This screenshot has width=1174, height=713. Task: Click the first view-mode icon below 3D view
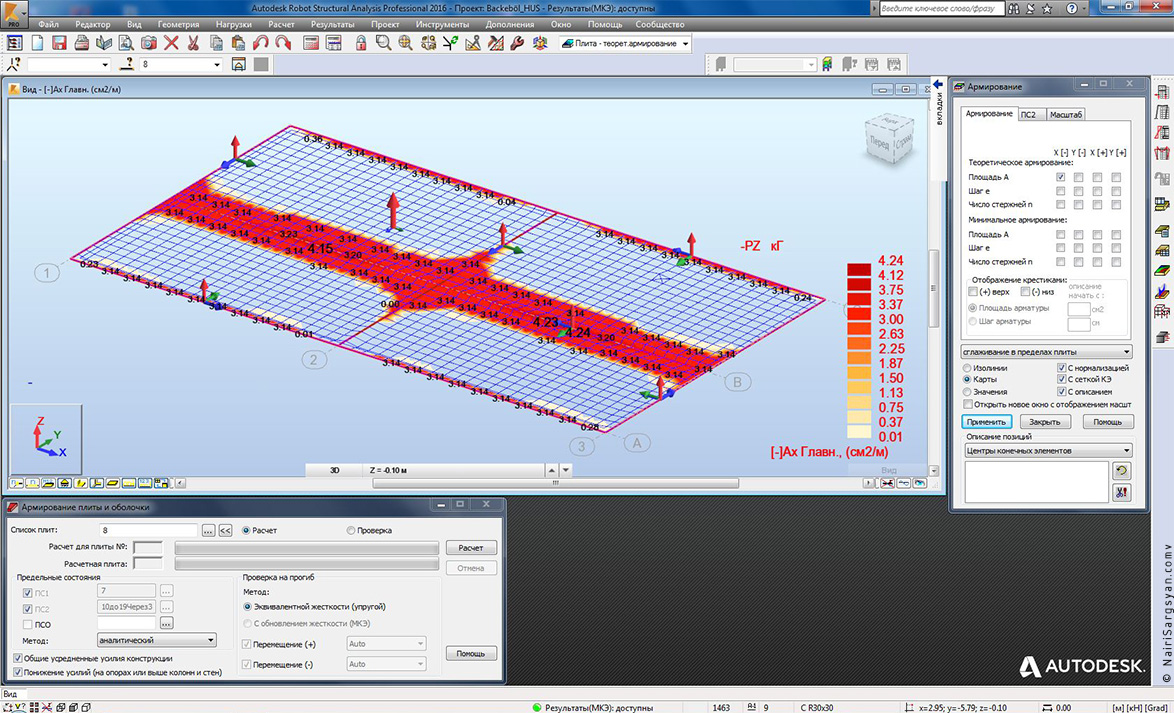[15, 483]
